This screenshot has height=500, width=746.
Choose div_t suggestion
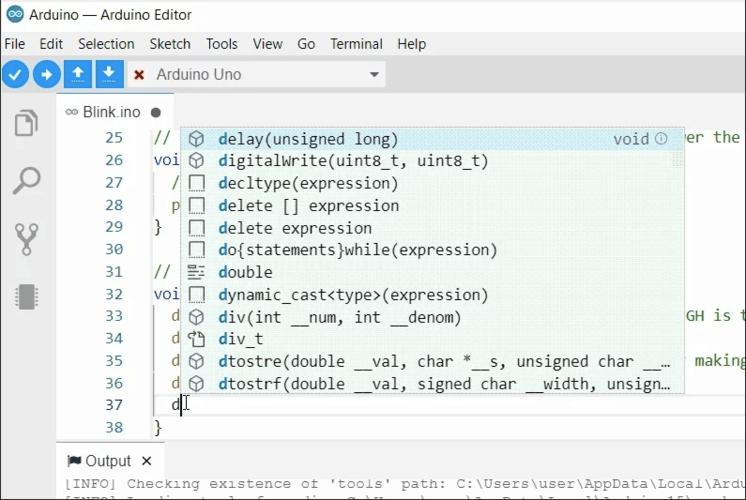[432, 339]
